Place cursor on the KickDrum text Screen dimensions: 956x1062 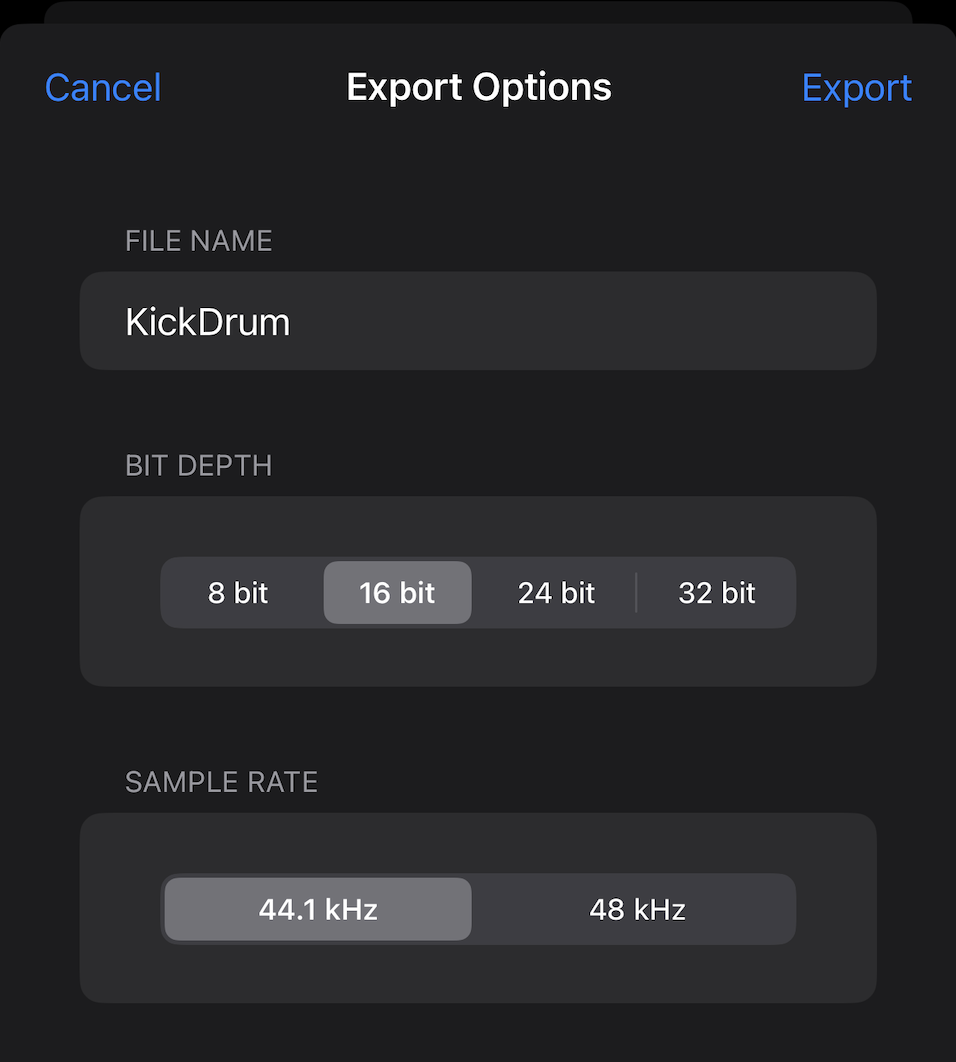207,322
